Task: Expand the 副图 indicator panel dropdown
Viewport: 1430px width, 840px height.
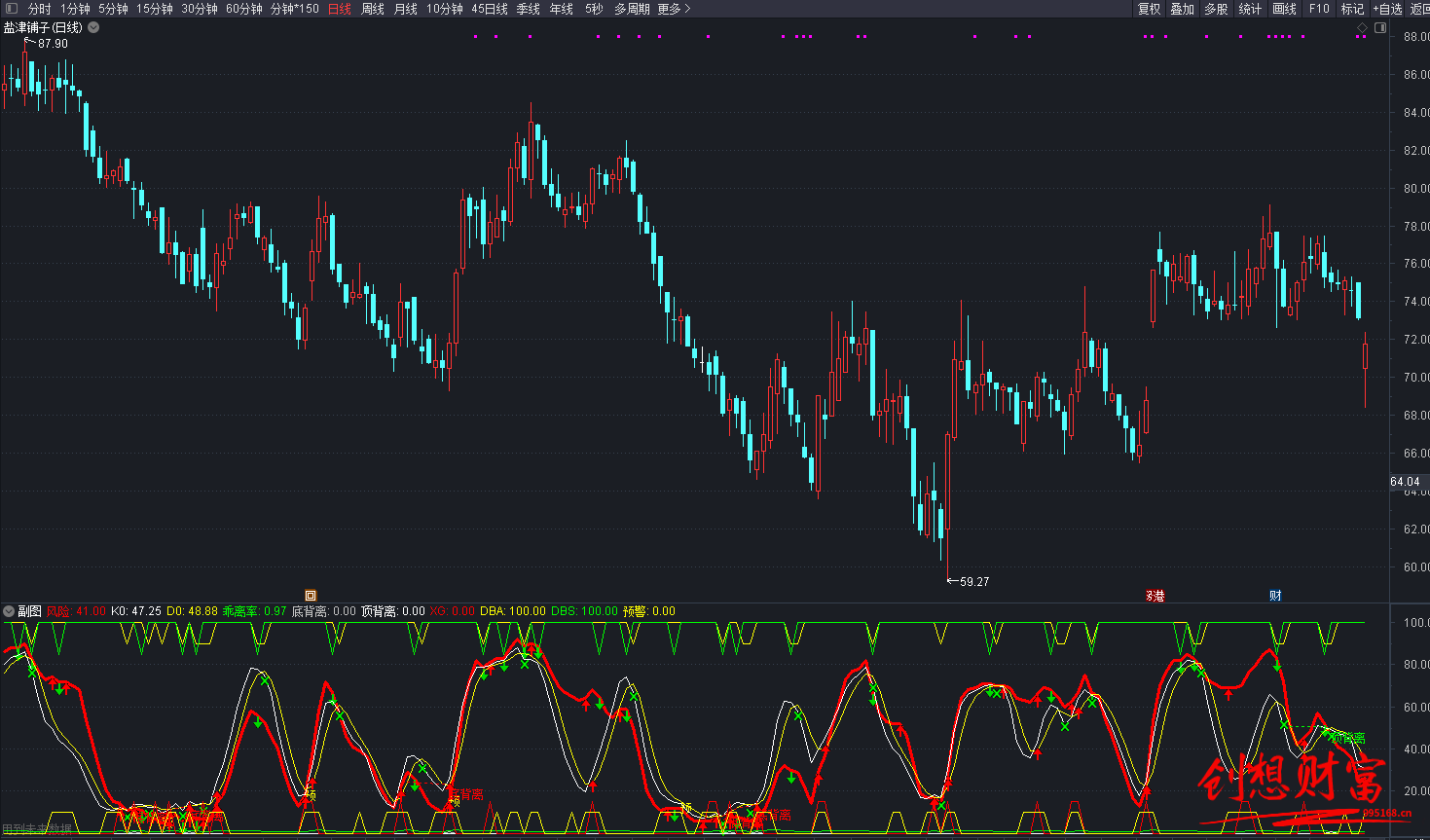Action: click(9, 611)
